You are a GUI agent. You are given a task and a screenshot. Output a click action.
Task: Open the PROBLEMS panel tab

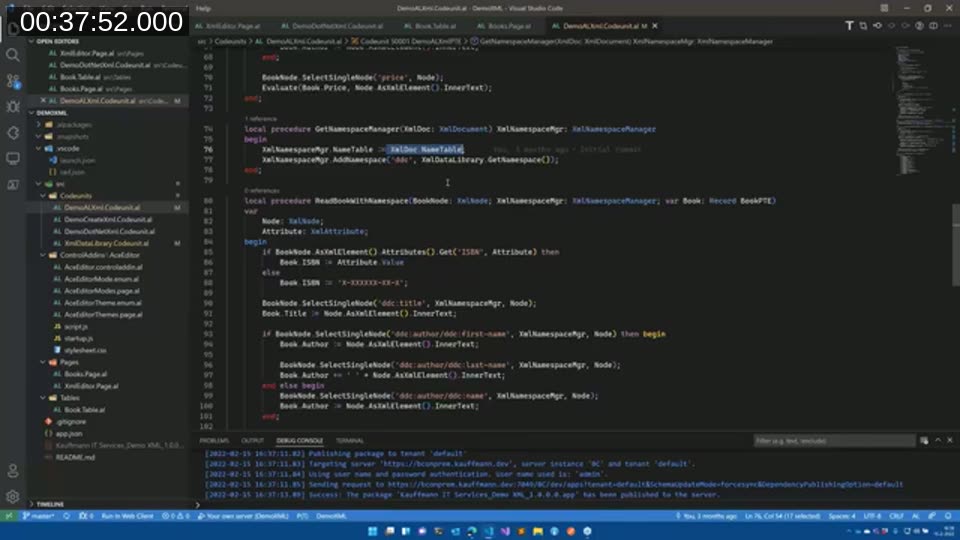point(214,441)
